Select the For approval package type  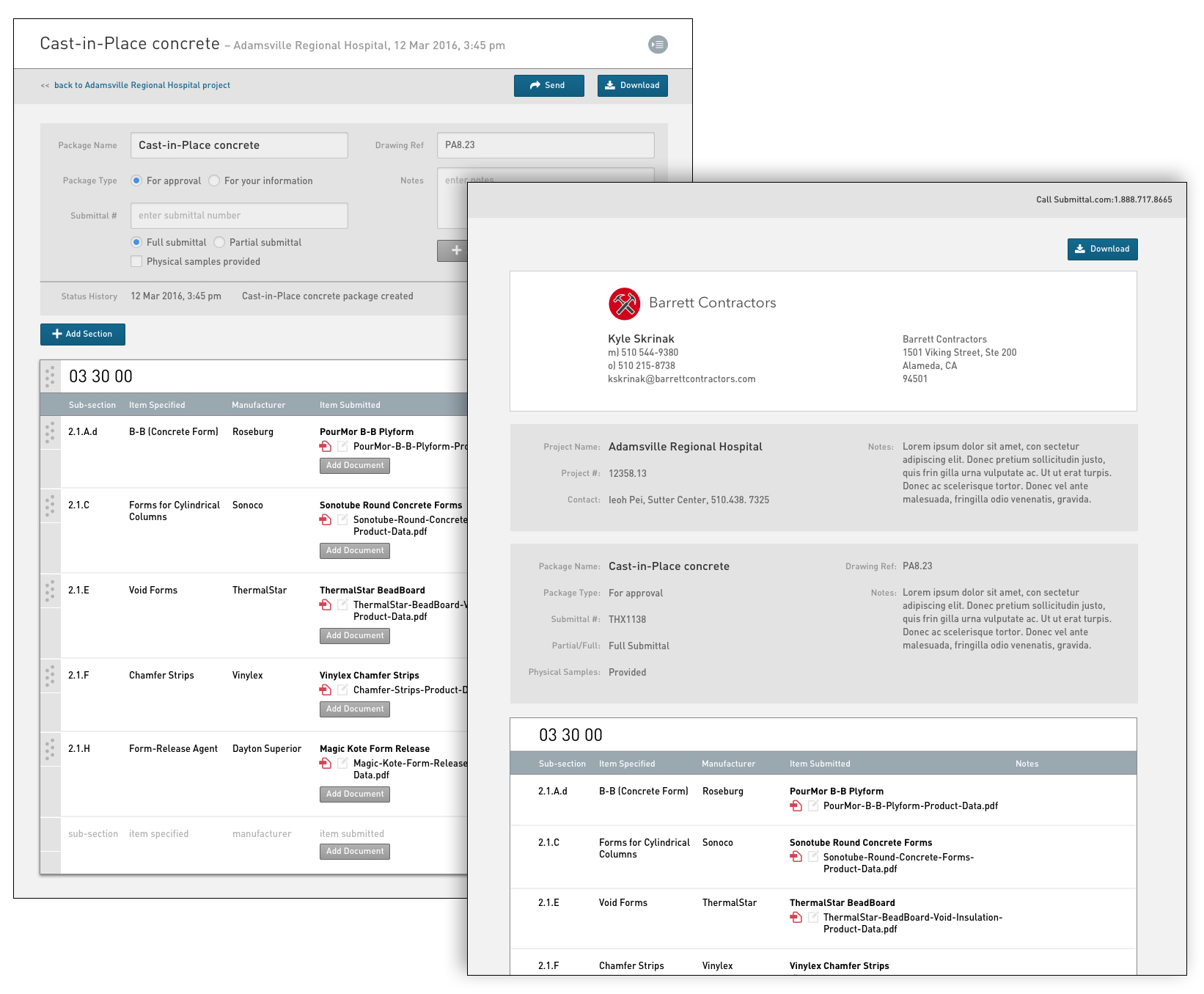[136, 180]
